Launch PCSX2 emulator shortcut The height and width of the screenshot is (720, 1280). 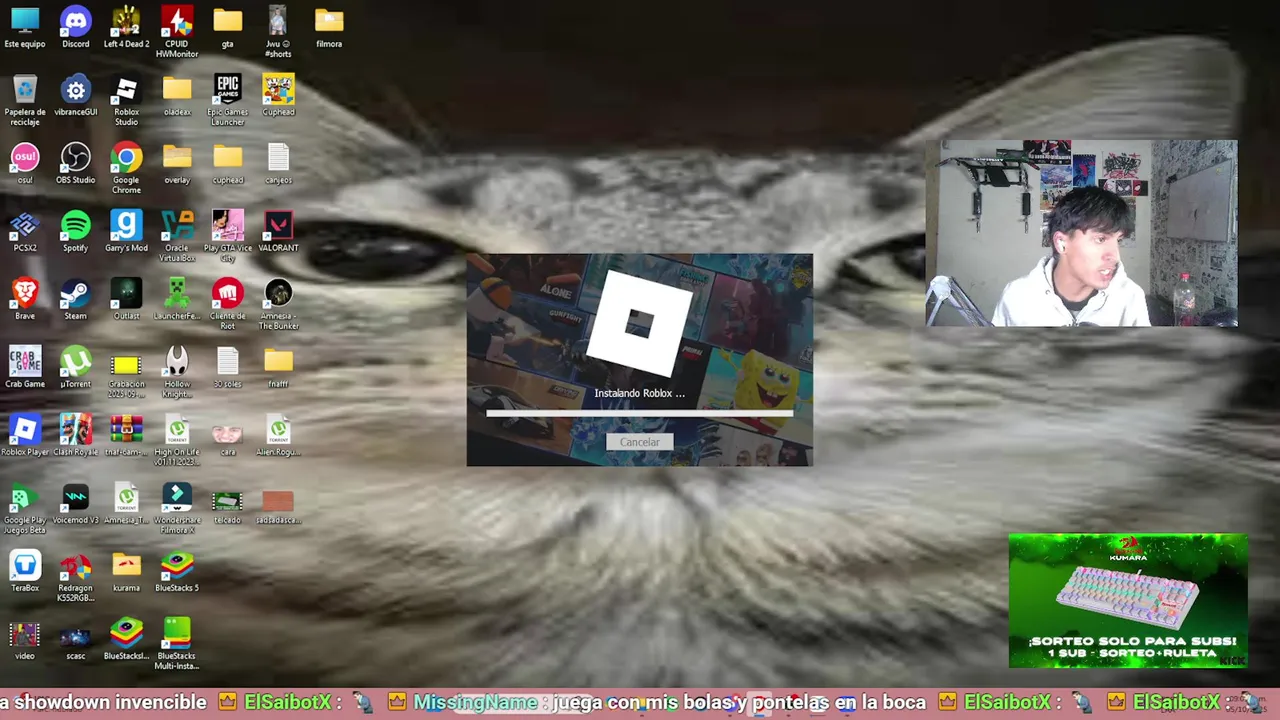pos(25,232)
